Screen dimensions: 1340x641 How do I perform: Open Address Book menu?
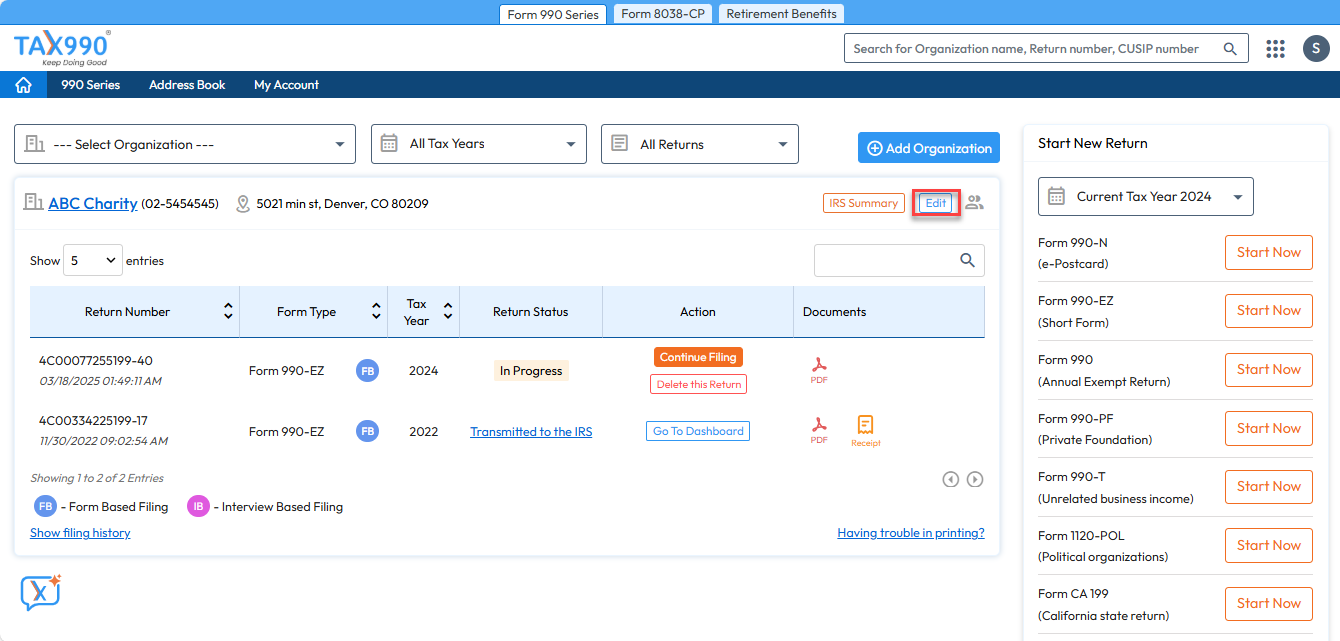187,85
